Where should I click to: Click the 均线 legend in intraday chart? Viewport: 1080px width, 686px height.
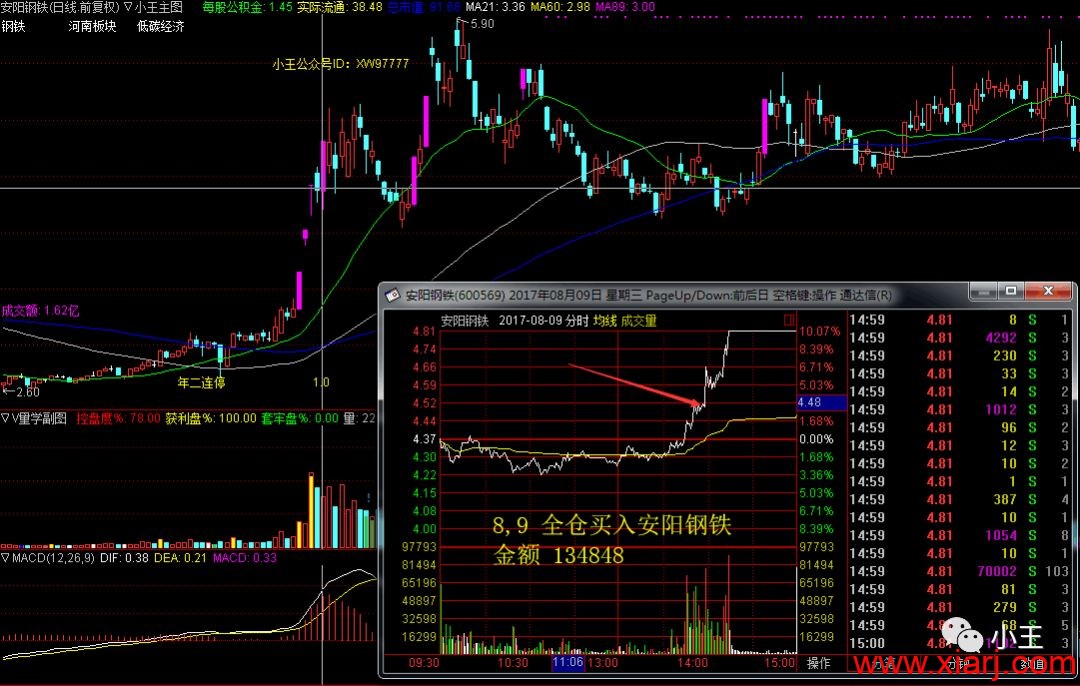[605, 320]
